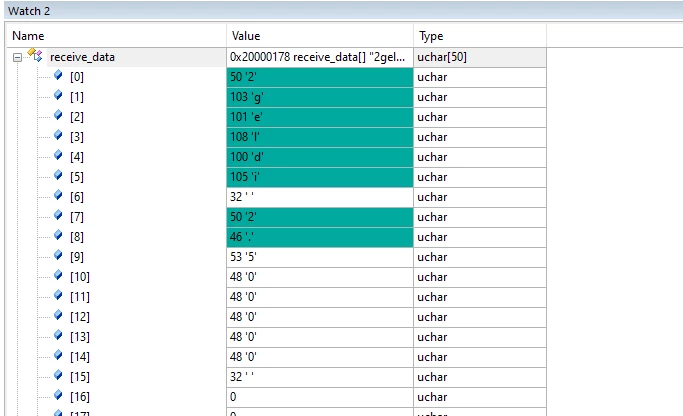Click the blue icon beside element [13]
683x416 pixels.
[x=58, y=335]
